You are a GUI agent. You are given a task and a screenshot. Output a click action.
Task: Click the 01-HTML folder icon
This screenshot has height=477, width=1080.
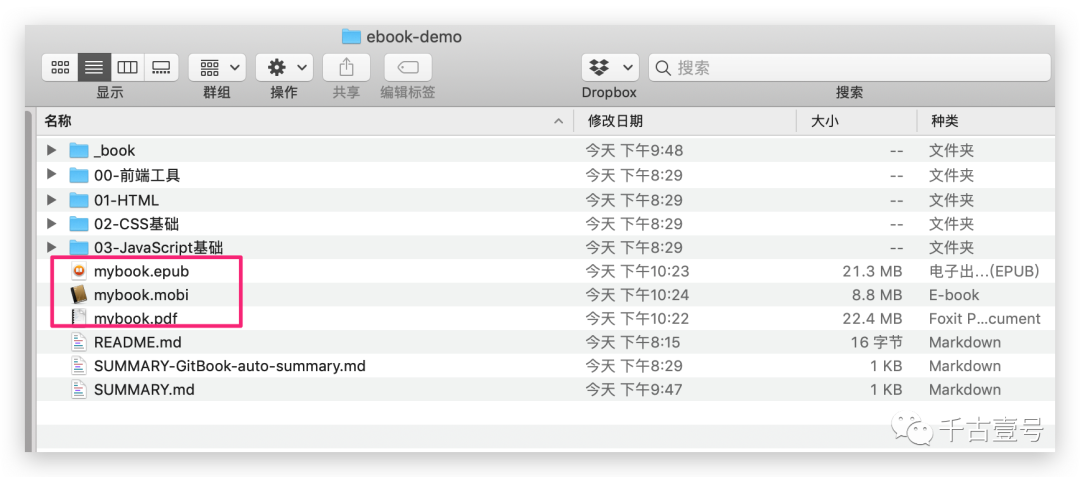click(79, 200)
